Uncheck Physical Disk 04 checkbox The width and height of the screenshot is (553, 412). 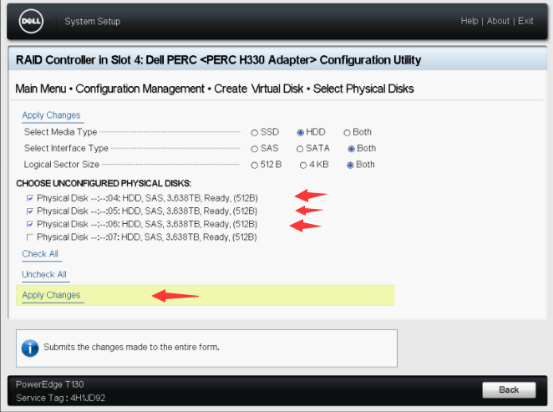point(30,198)
